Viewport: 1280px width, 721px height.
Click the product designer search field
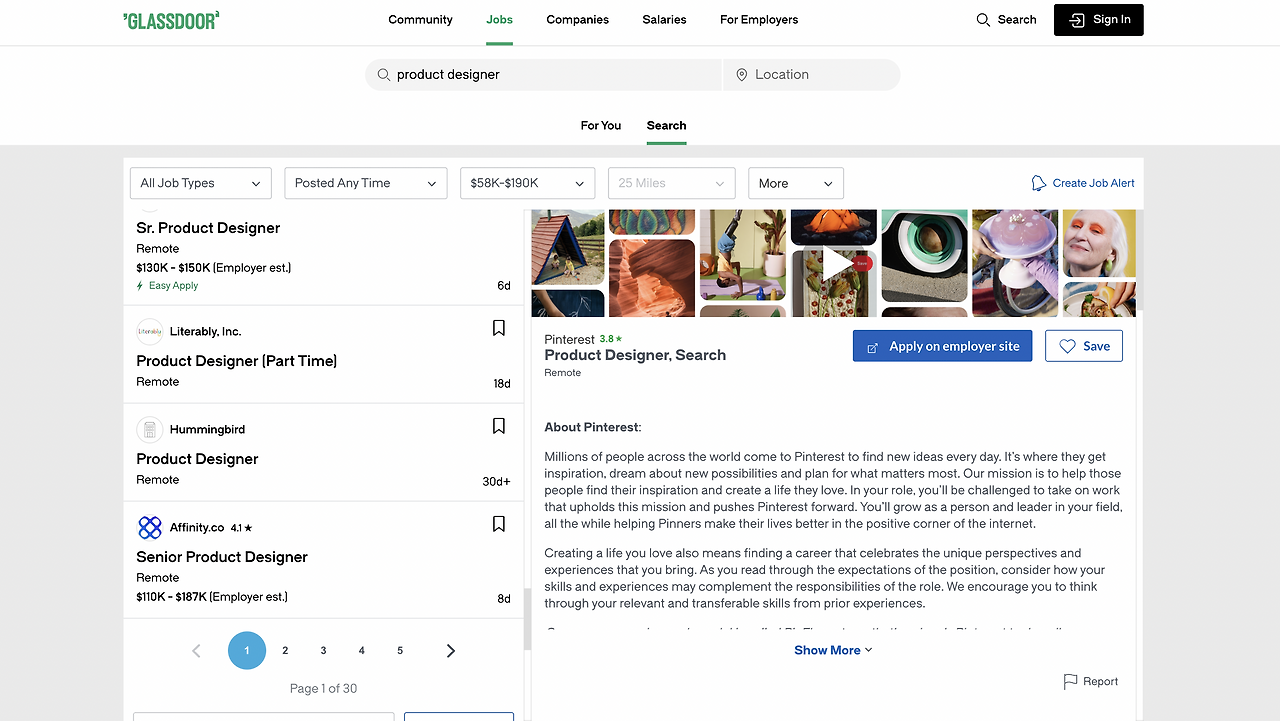pos(543,75)
